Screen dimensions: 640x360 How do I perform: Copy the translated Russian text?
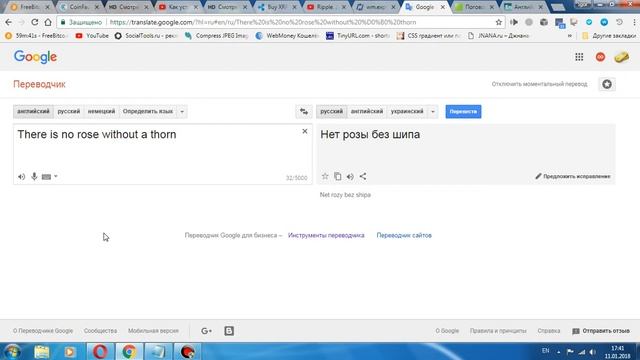click(x=338, y=176)
